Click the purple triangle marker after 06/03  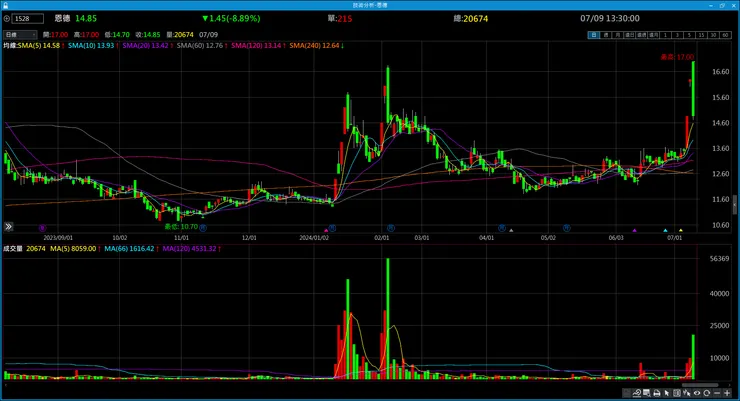[635, 230]
